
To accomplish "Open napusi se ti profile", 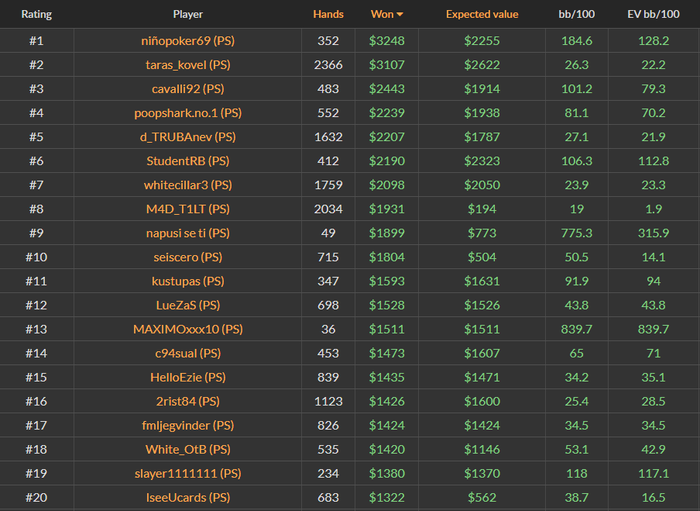I will click(188, 233).
